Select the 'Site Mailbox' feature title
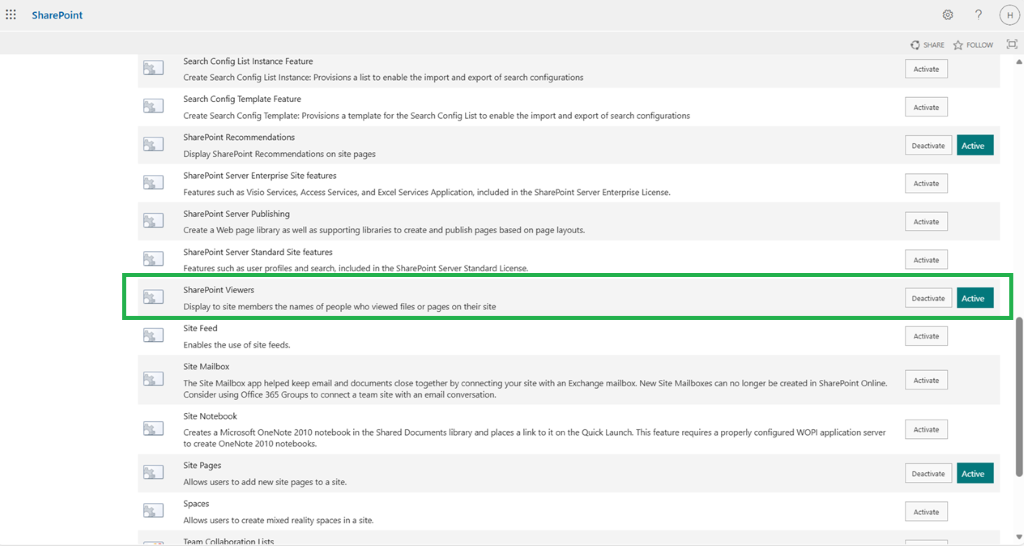Viewport: 1024px width, 546px height. (x=206, y=366)
